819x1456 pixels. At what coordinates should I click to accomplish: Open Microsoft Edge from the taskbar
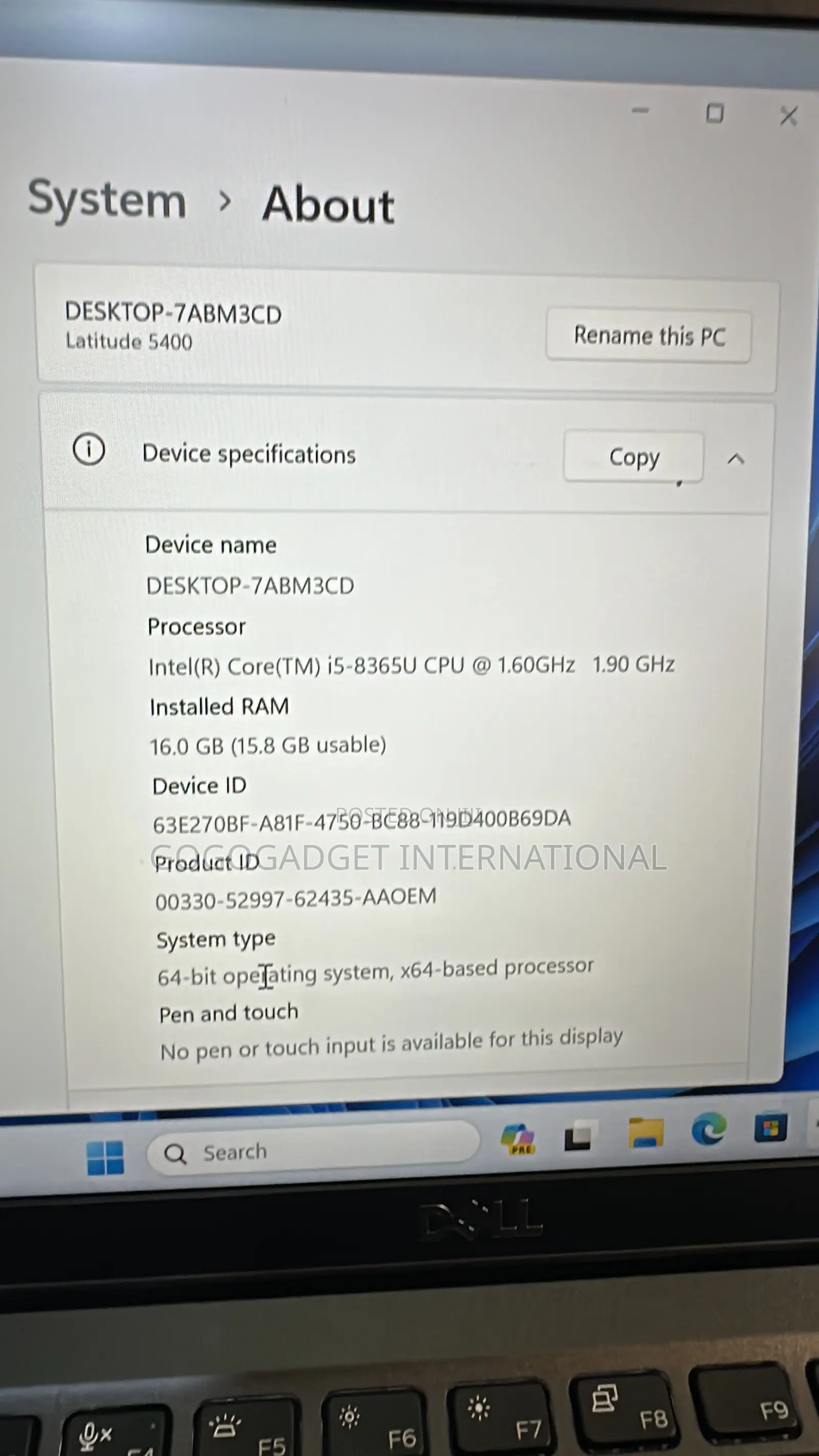pyautogui.click(x=708, y=1129)
